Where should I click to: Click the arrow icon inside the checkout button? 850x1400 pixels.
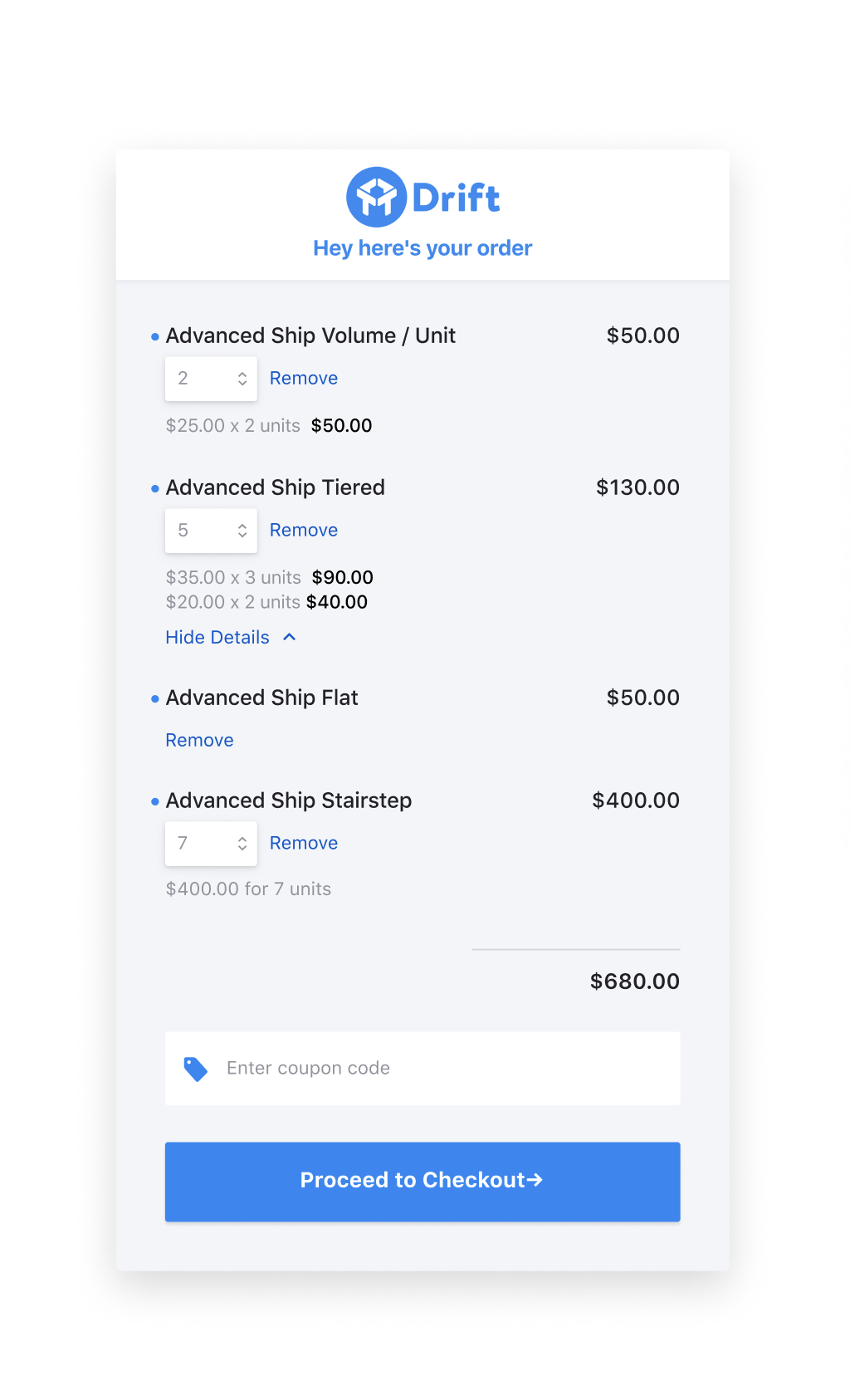pos(536,1180)
